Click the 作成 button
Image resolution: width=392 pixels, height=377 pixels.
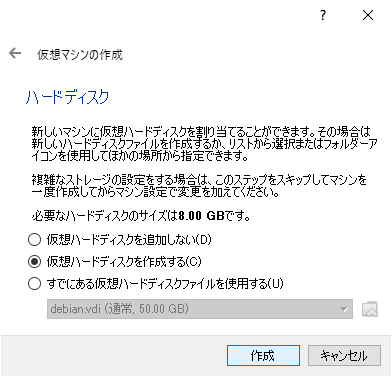click(x=263, y=356)
